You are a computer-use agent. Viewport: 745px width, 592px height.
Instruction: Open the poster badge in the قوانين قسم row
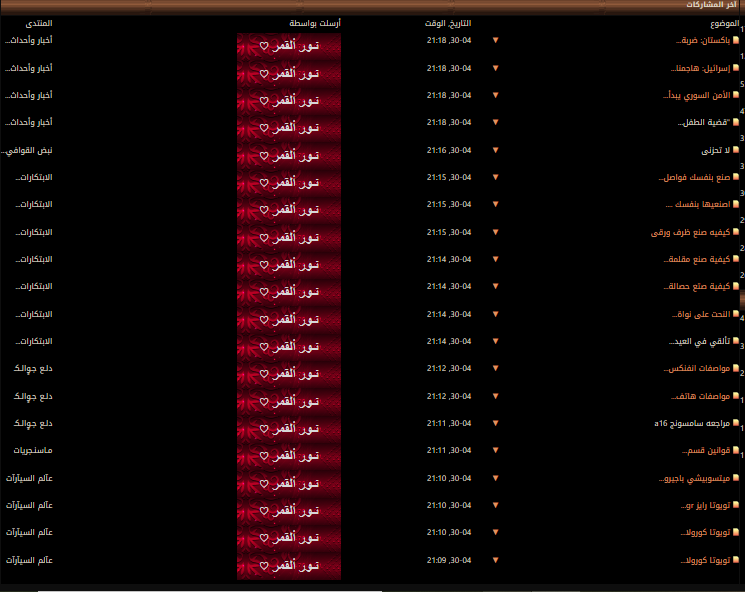coord(289,456)
